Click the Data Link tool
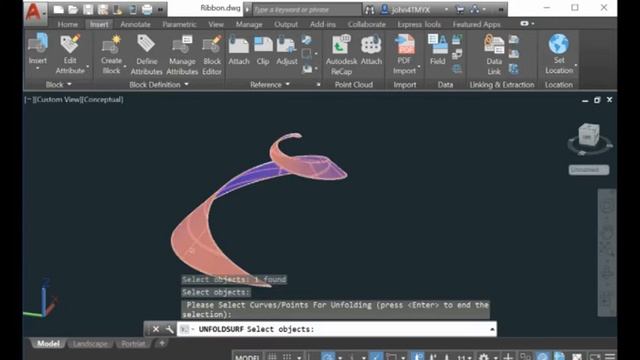Viewport: 640px width, 360px height. pyautogui.click(x=494, y=54)
